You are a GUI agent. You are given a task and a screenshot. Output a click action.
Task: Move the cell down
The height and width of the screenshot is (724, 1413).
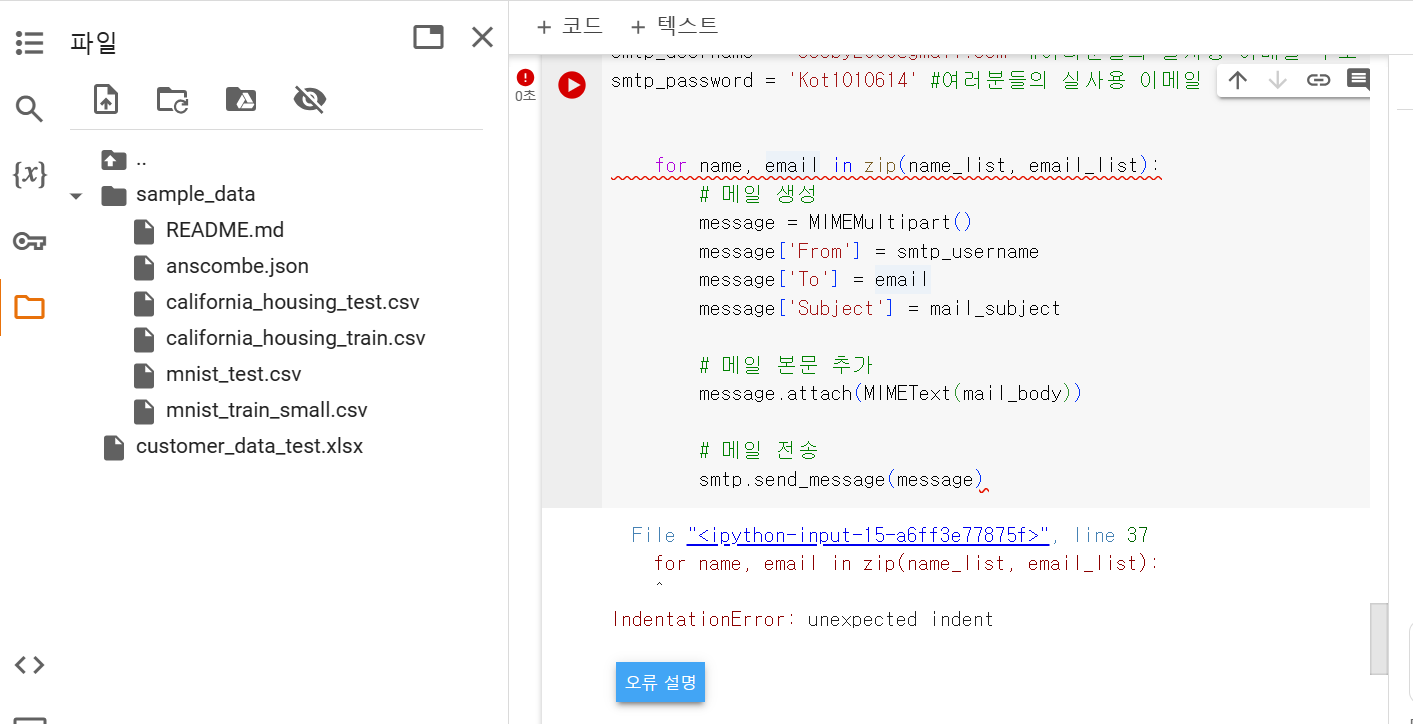1277,80
